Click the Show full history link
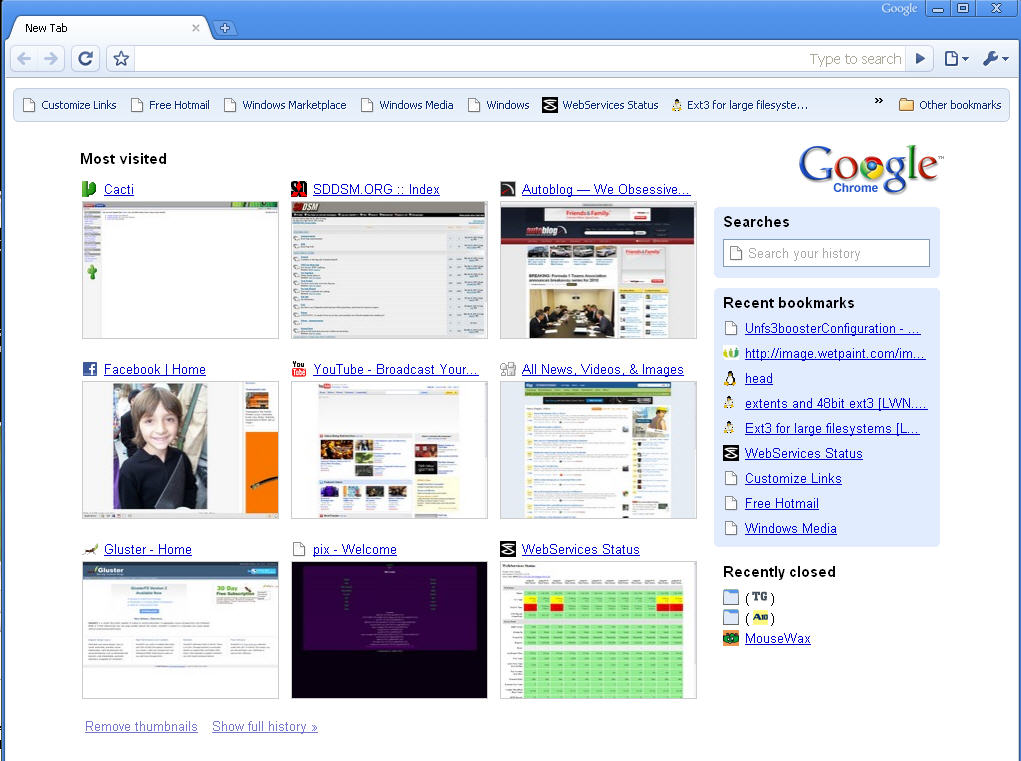This screenshot has height=761, width=1021. point(264,727)
